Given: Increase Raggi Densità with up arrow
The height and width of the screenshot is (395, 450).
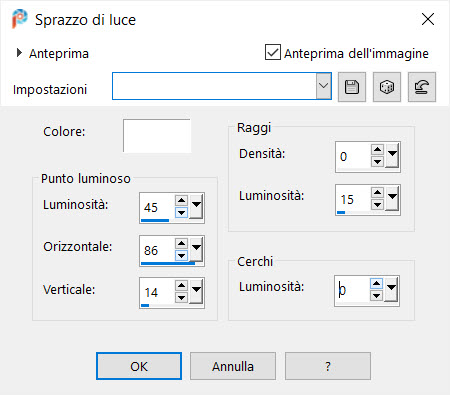Looking at the screenshot, I should pos(377,150).
